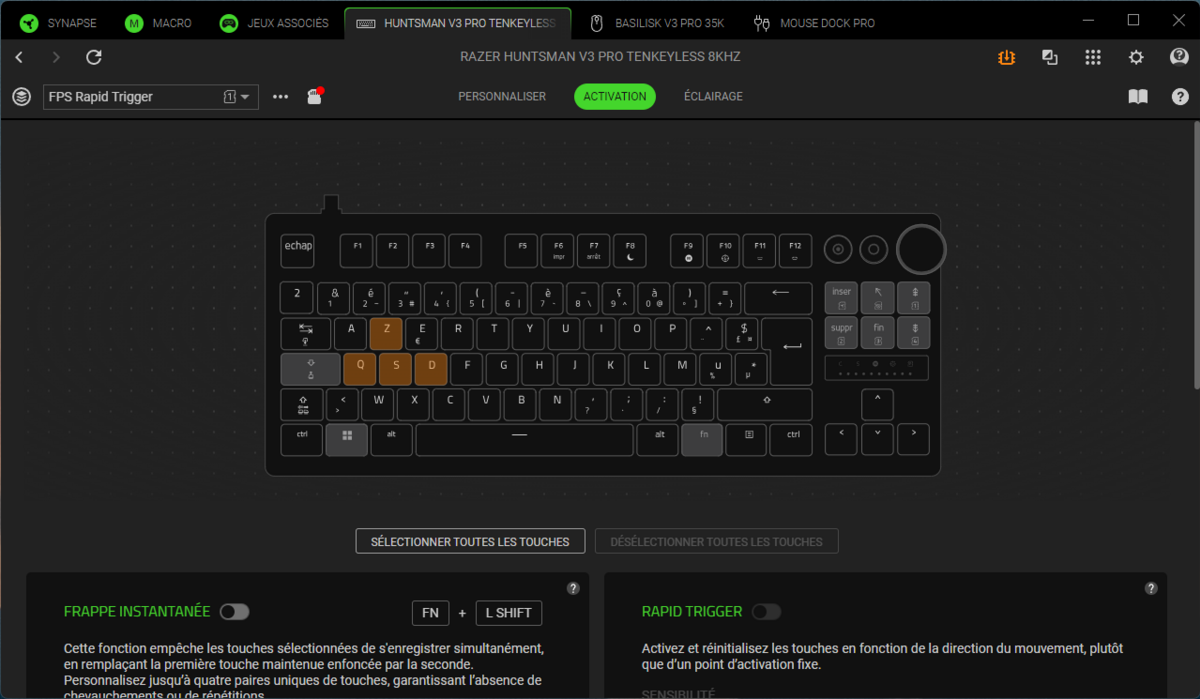Screen dimensions: 1200x699
Task: Open the FPS Rapid Trigger profile dropdown
Action: tap(151, 97)
